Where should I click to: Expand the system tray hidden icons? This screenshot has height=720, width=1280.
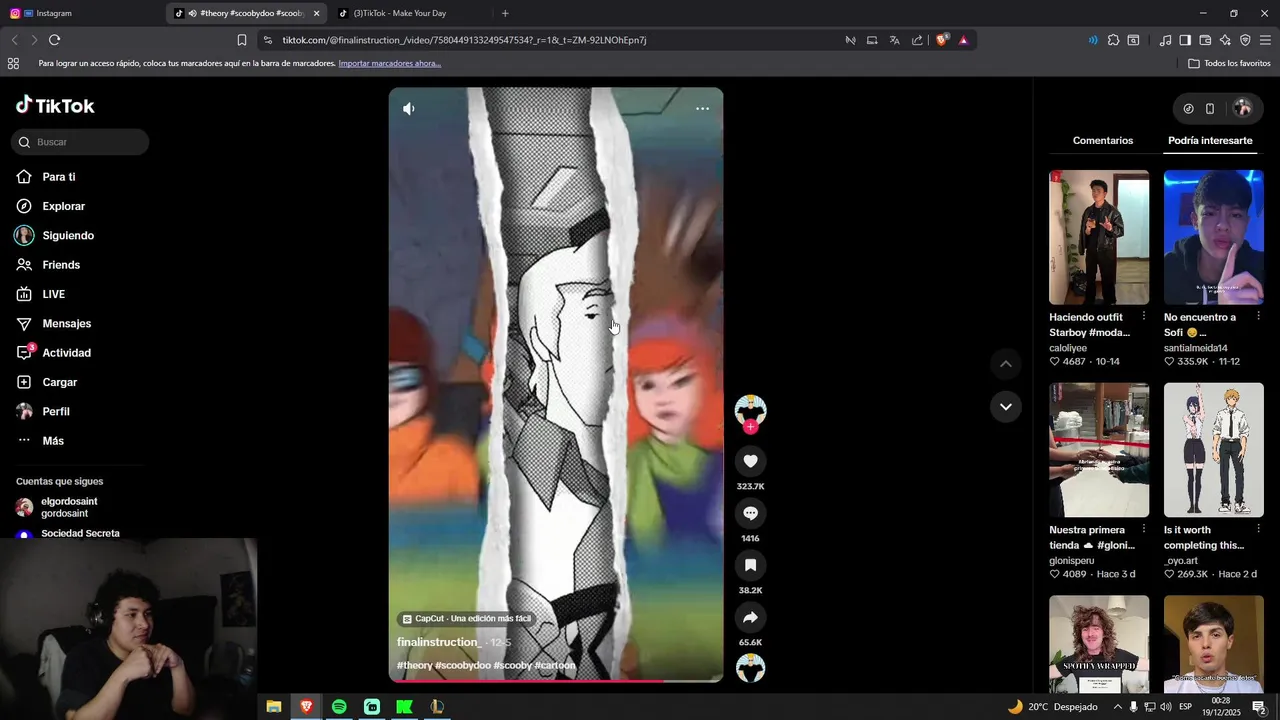click(1118, 707)
